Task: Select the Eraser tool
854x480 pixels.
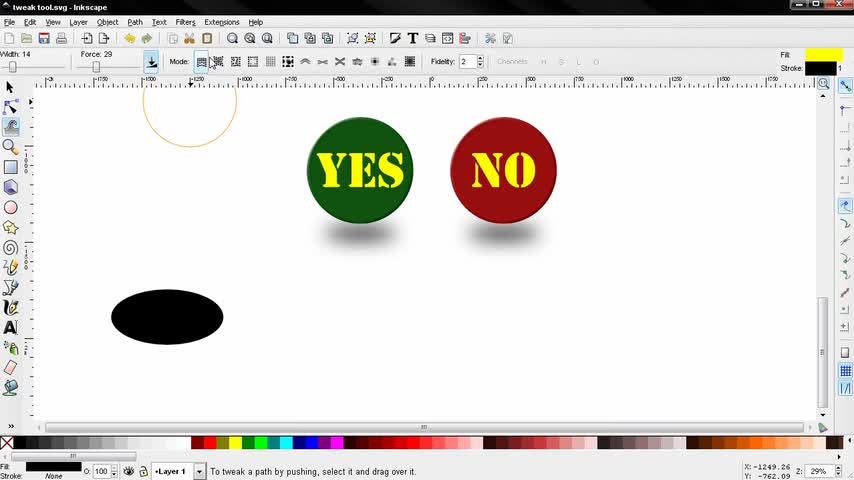Action: point(10,368)
